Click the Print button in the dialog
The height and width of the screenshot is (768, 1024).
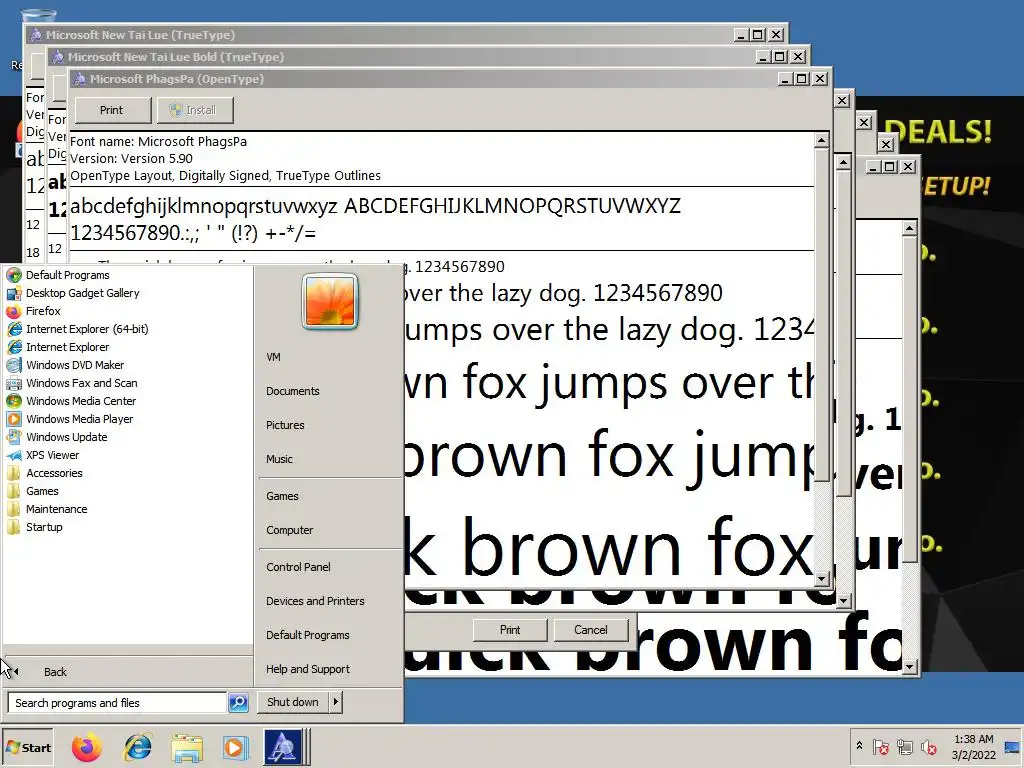point(510,630)
